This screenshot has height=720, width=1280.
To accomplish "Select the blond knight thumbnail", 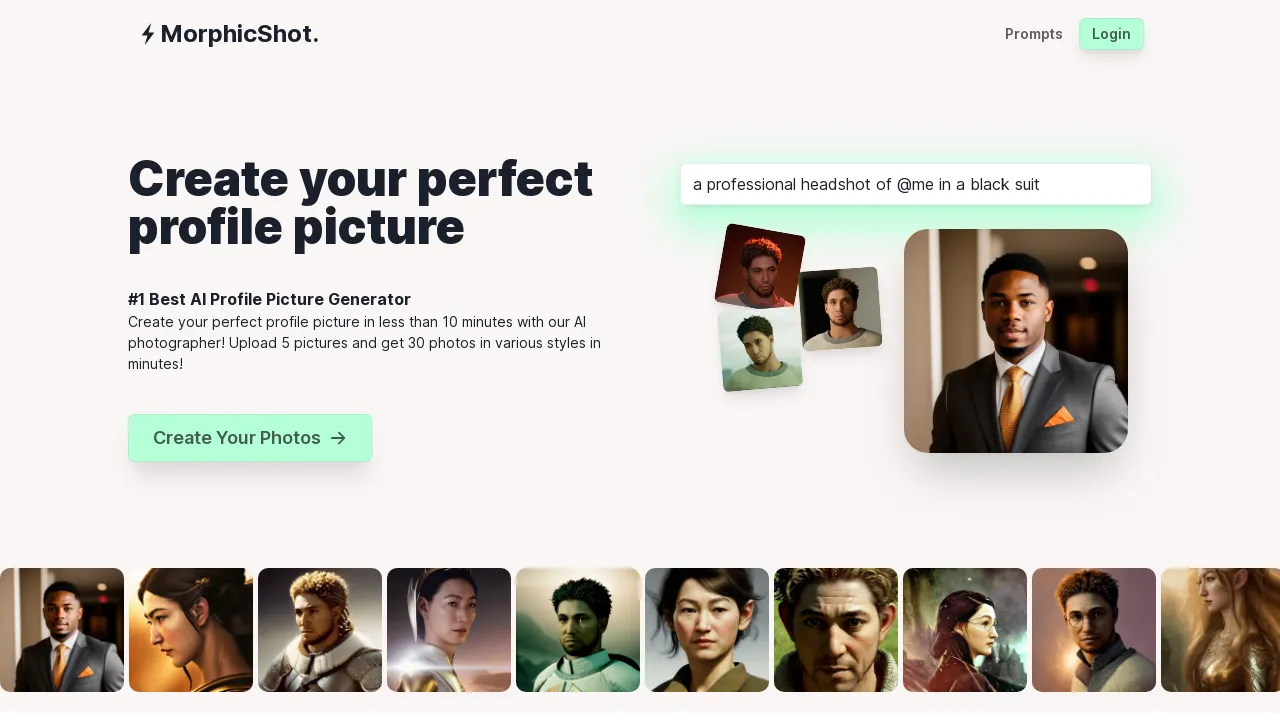I will click(x=319, y=629).
